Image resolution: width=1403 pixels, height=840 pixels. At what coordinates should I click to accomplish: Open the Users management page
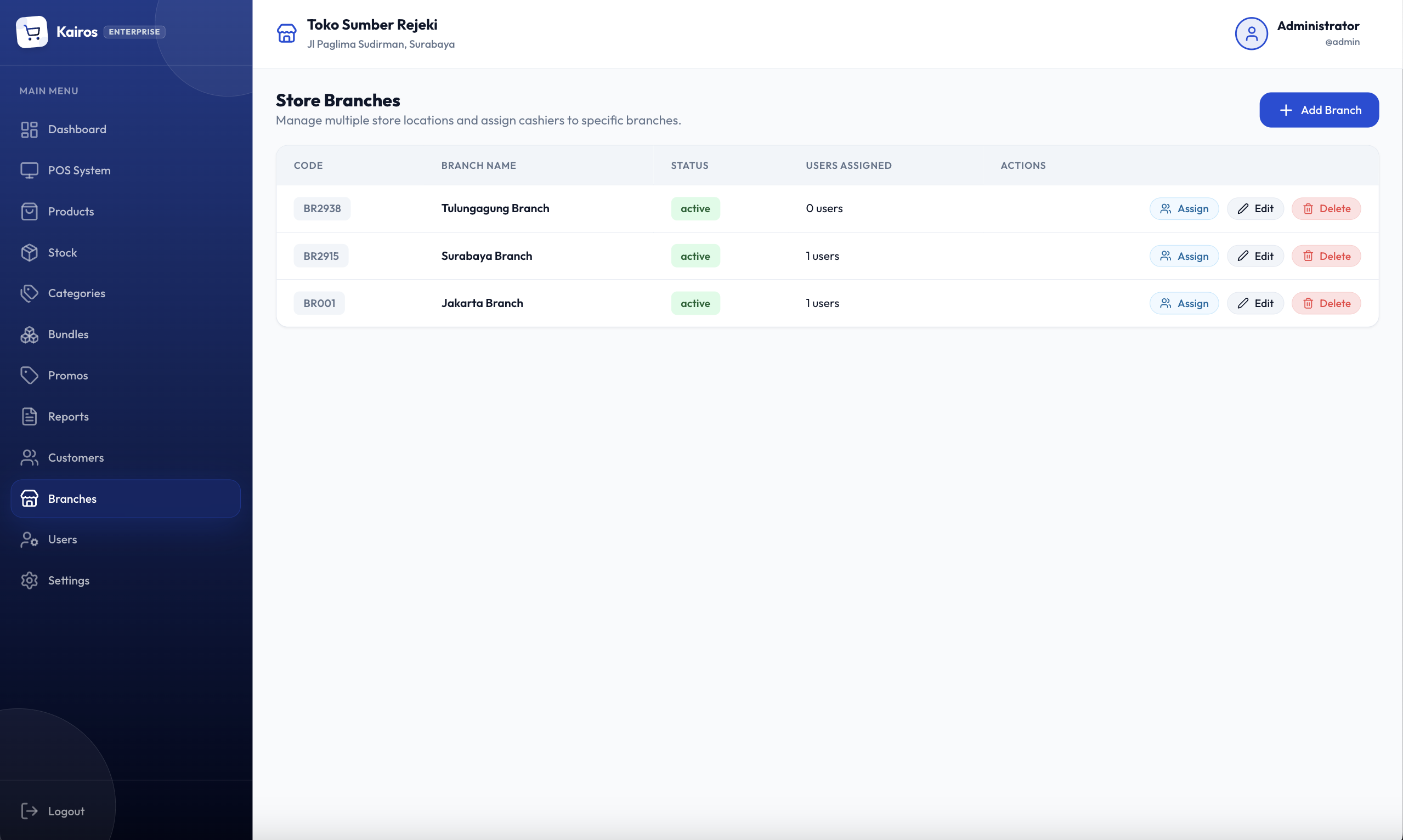click(x=126, y=540)
